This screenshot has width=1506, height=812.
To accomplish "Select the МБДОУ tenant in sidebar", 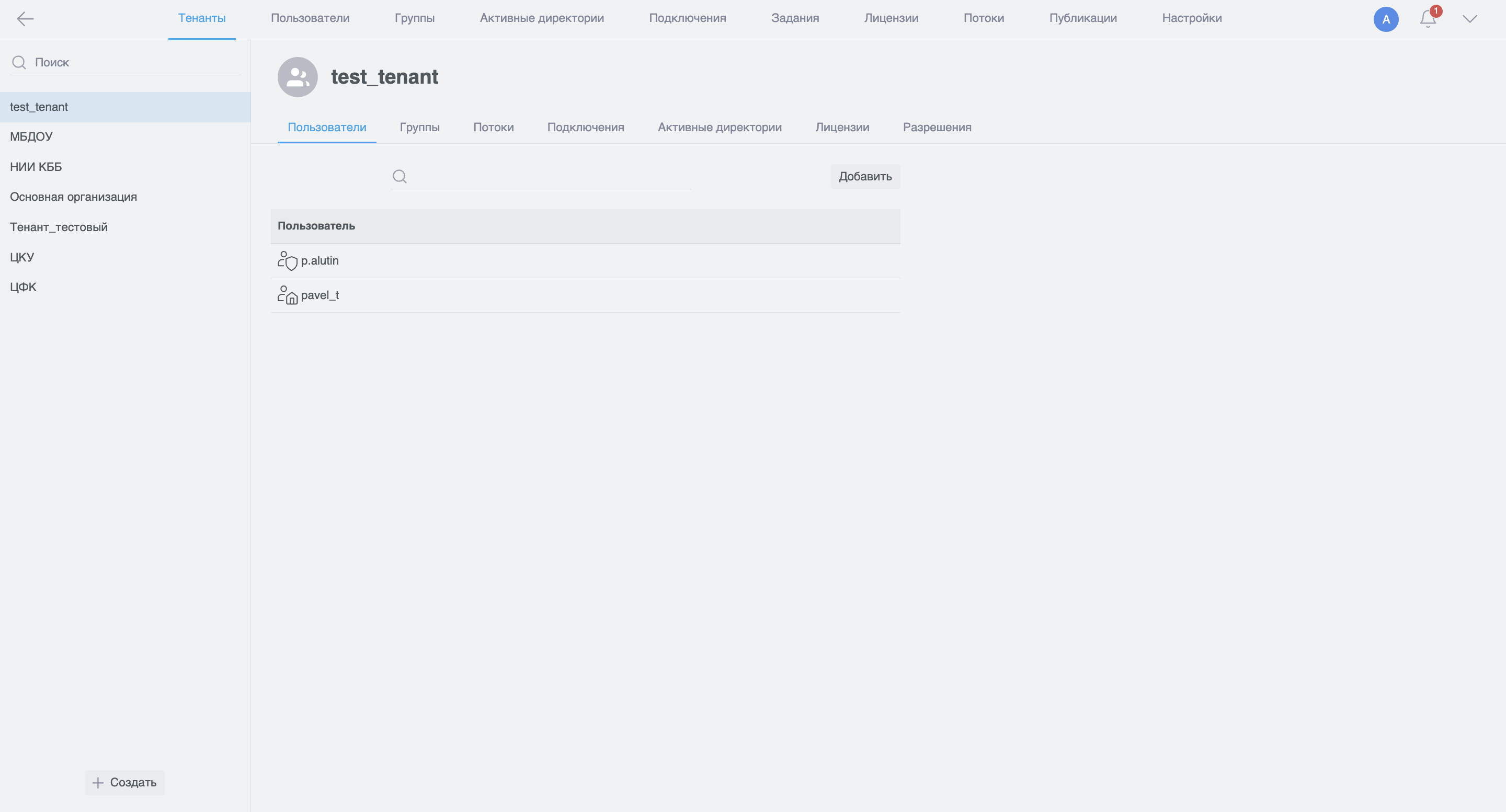I will click(31, 137).
